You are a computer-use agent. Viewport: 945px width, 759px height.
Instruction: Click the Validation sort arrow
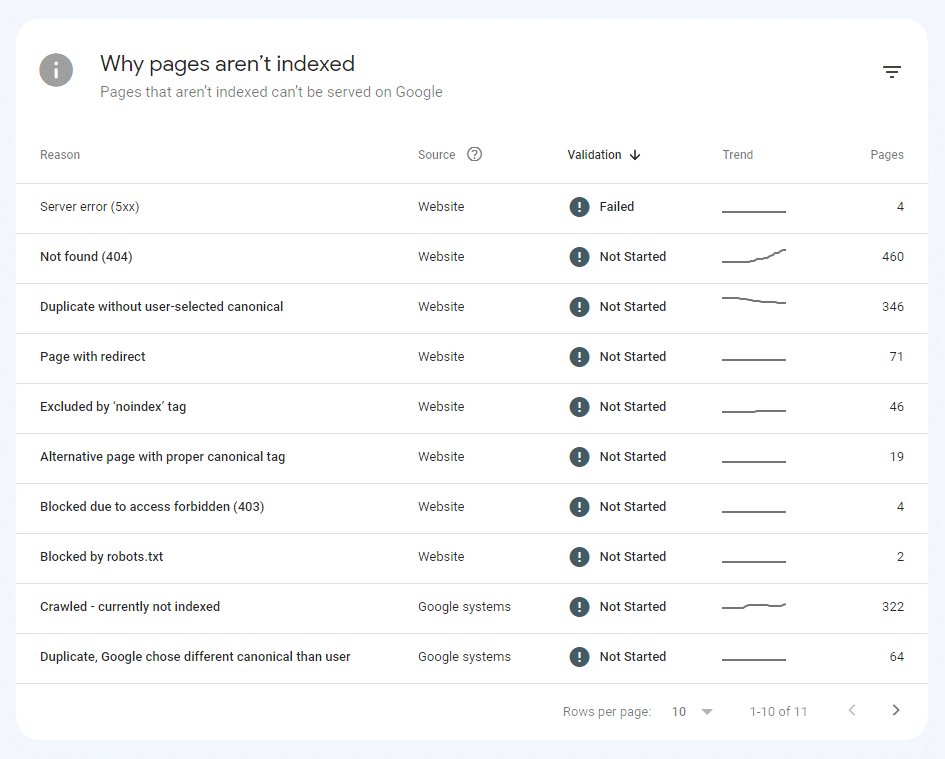(635, 155)
